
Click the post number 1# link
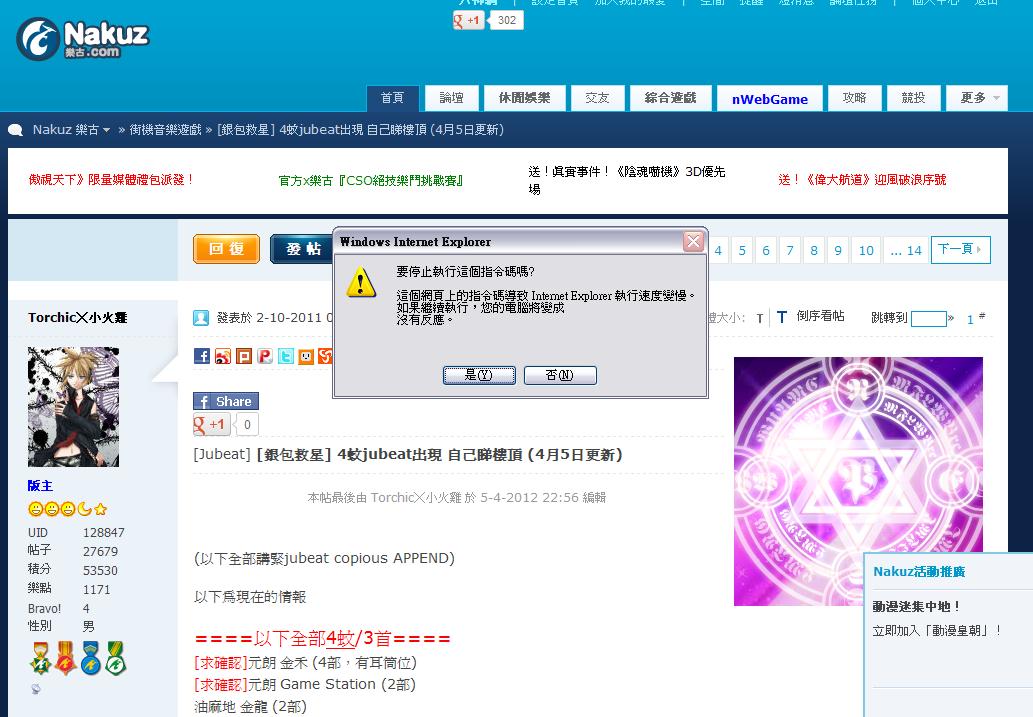pyautogui.click(x=975, y=318)
